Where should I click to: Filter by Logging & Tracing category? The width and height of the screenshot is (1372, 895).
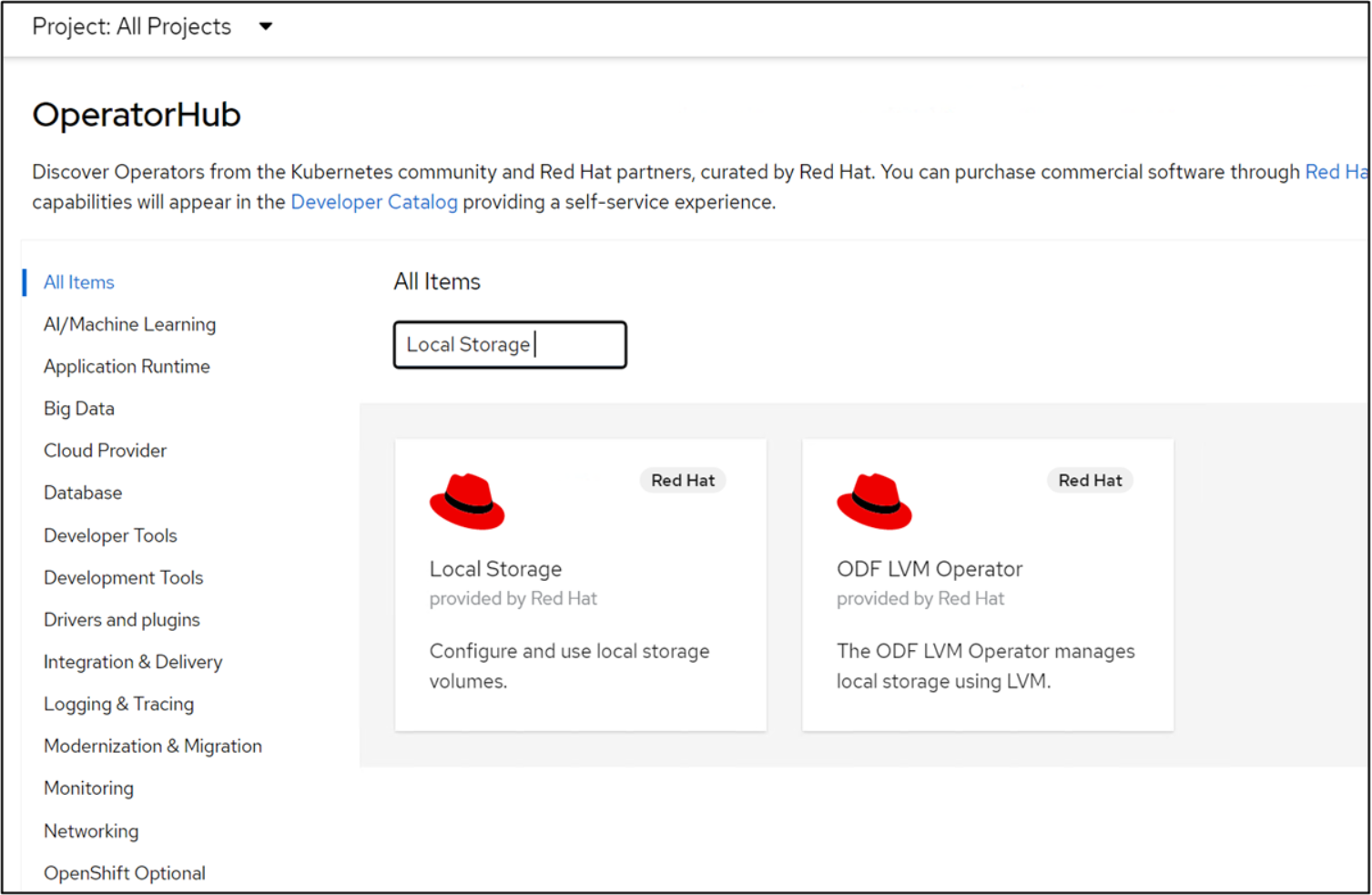[x=119, y=704]
